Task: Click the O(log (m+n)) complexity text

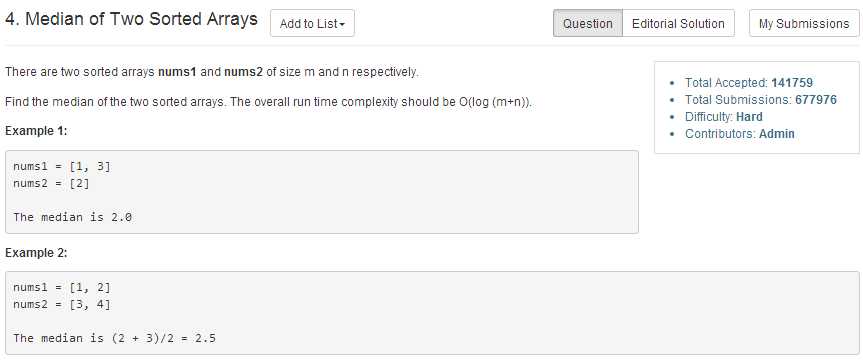Action: click(495, 103)
